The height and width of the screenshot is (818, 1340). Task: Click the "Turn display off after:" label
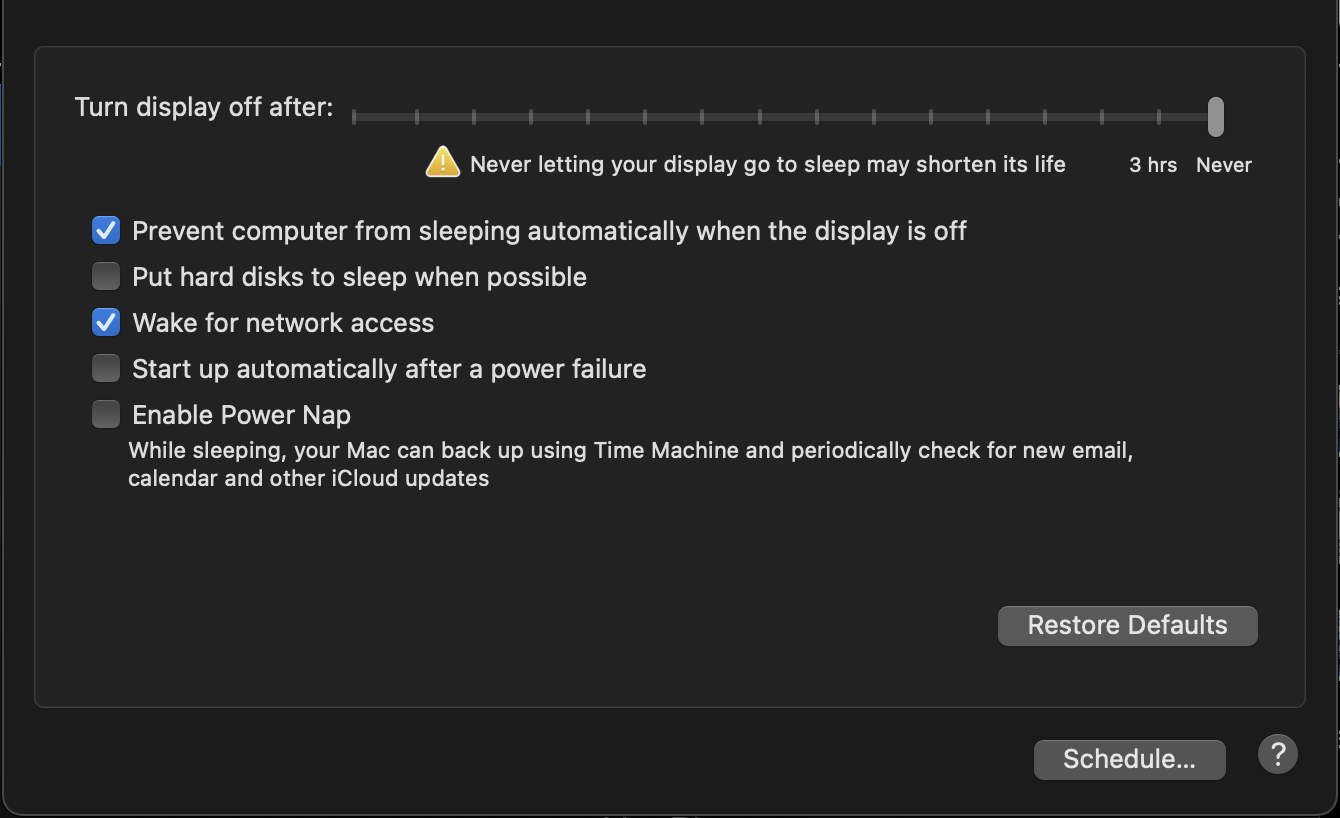pyautogui.click(x=204, y=108)
